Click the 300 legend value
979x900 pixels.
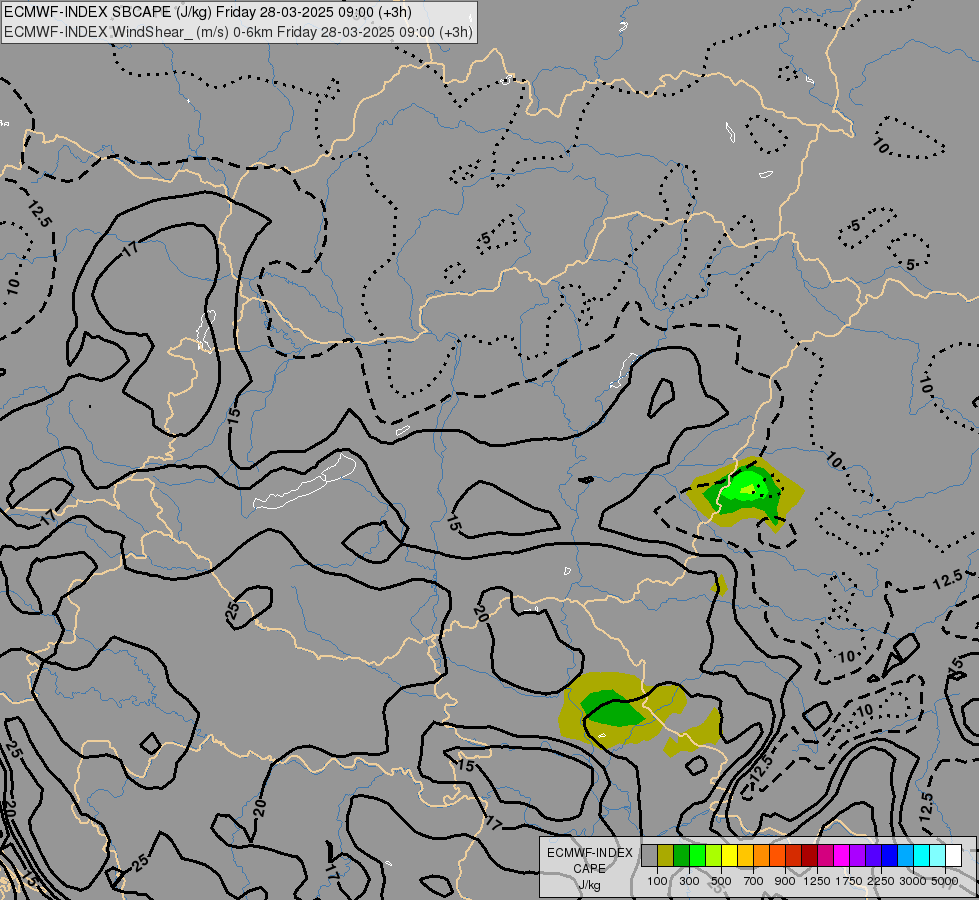(689, 881)
